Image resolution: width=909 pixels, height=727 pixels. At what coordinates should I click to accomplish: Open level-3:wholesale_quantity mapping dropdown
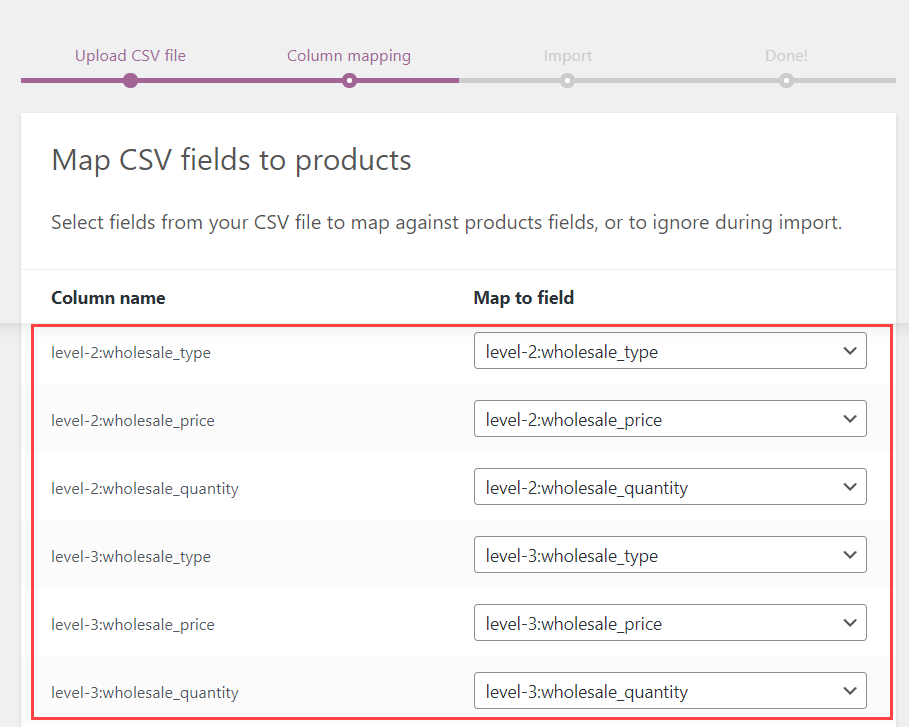[670, 691]
